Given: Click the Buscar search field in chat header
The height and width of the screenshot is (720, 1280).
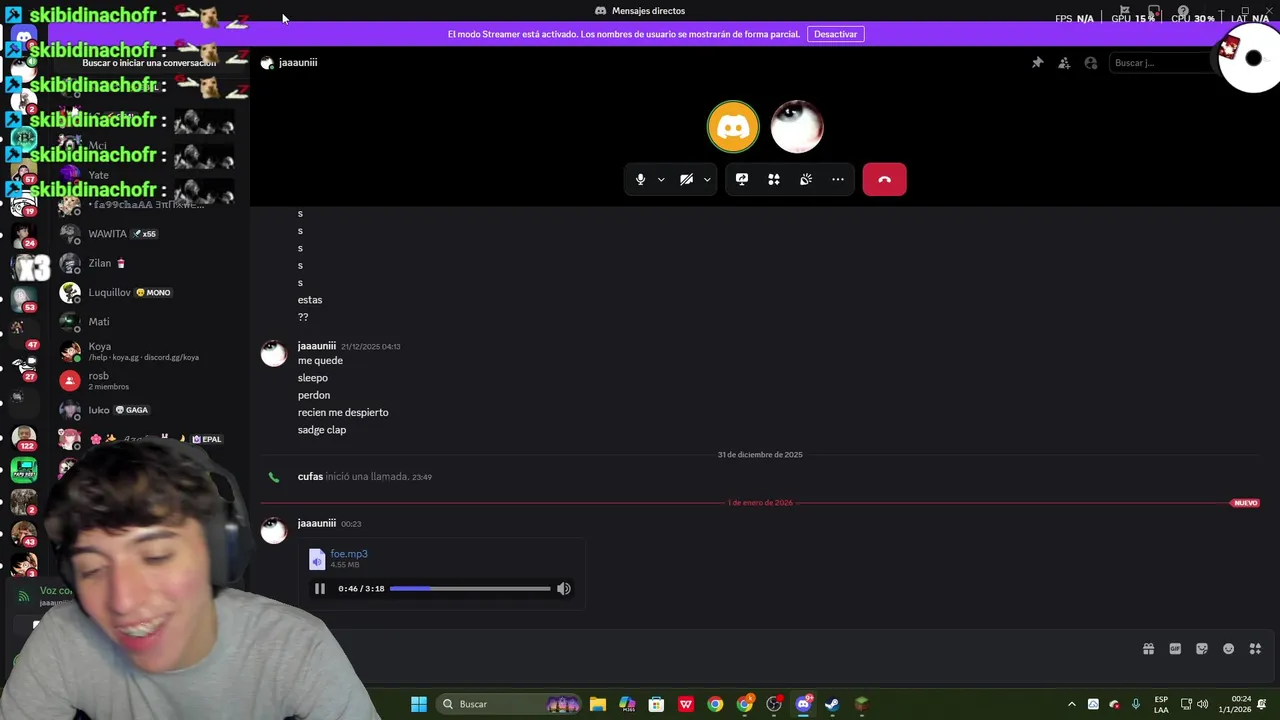Looking at the screenshot, I should 1160,63.
